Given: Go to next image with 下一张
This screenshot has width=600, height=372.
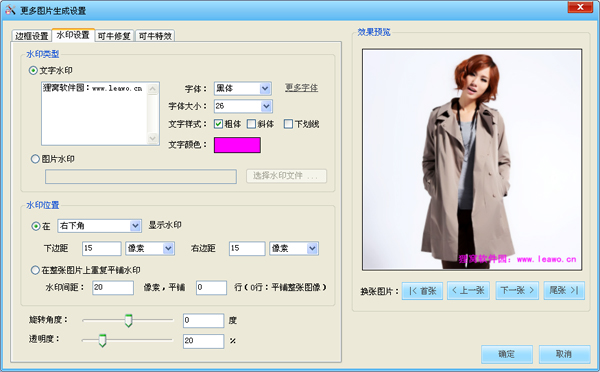Looking at the screenshot, I should (517, 291).
